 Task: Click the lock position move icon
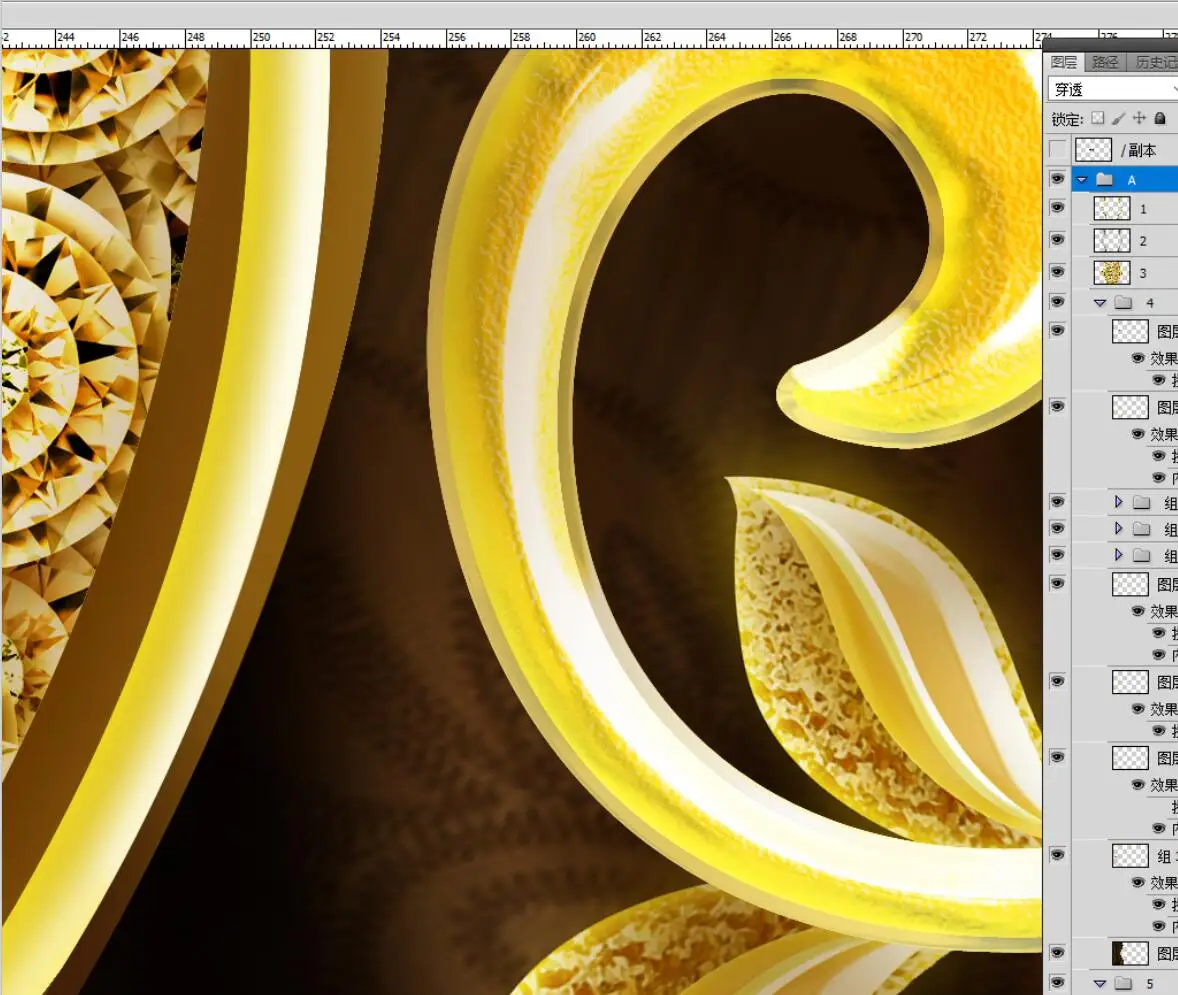click(x=1139, y=119)
